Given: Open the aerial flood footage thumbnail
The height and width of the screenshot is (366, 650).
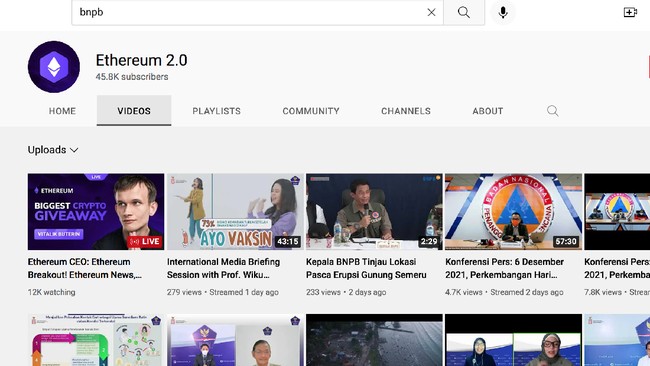Looking at the screenshot, I should pyautogui.click(x=374, y=340).
